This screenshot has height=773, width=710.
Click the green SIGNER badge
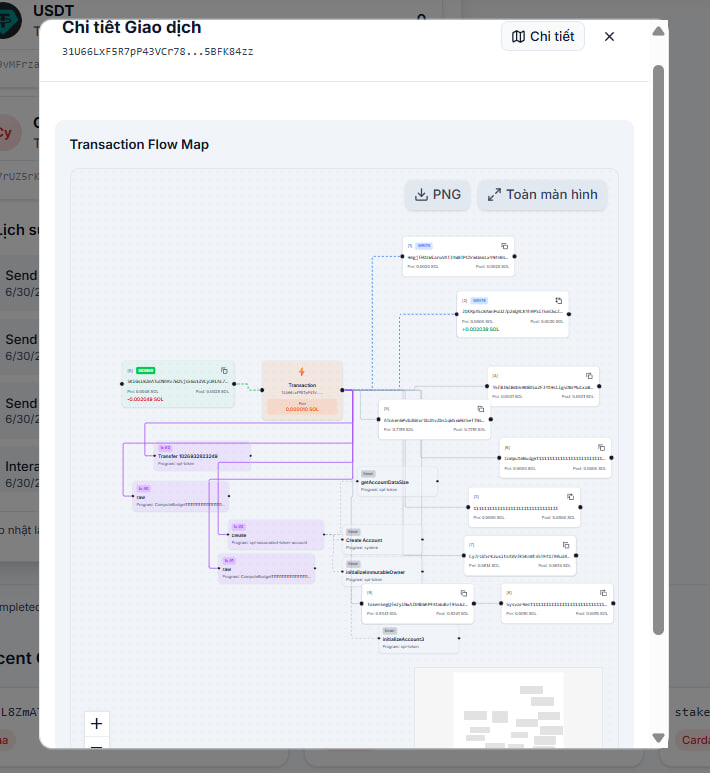(x=145, y=370)
